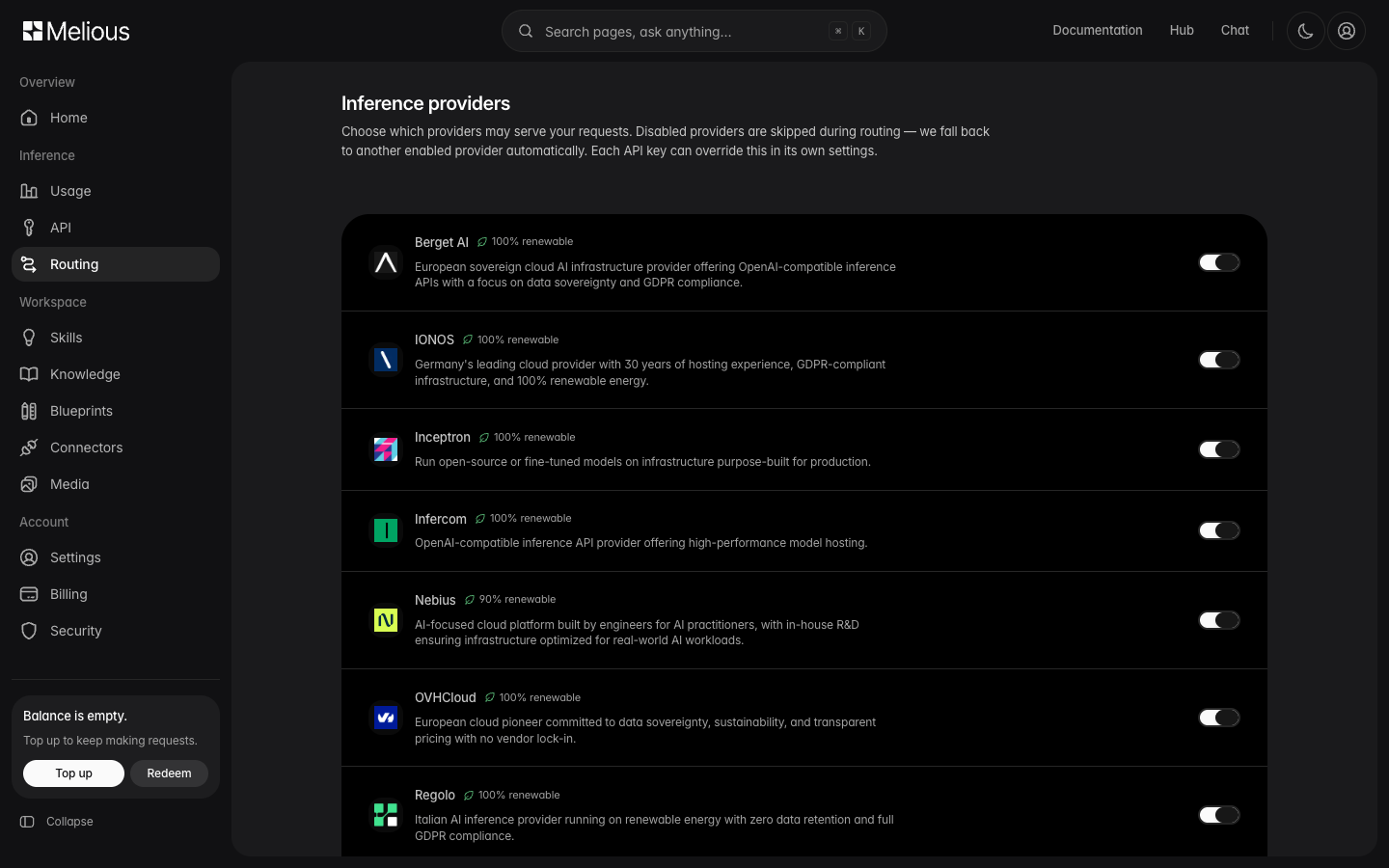Click the Berget AI provider logo

(x=386, y=262)
